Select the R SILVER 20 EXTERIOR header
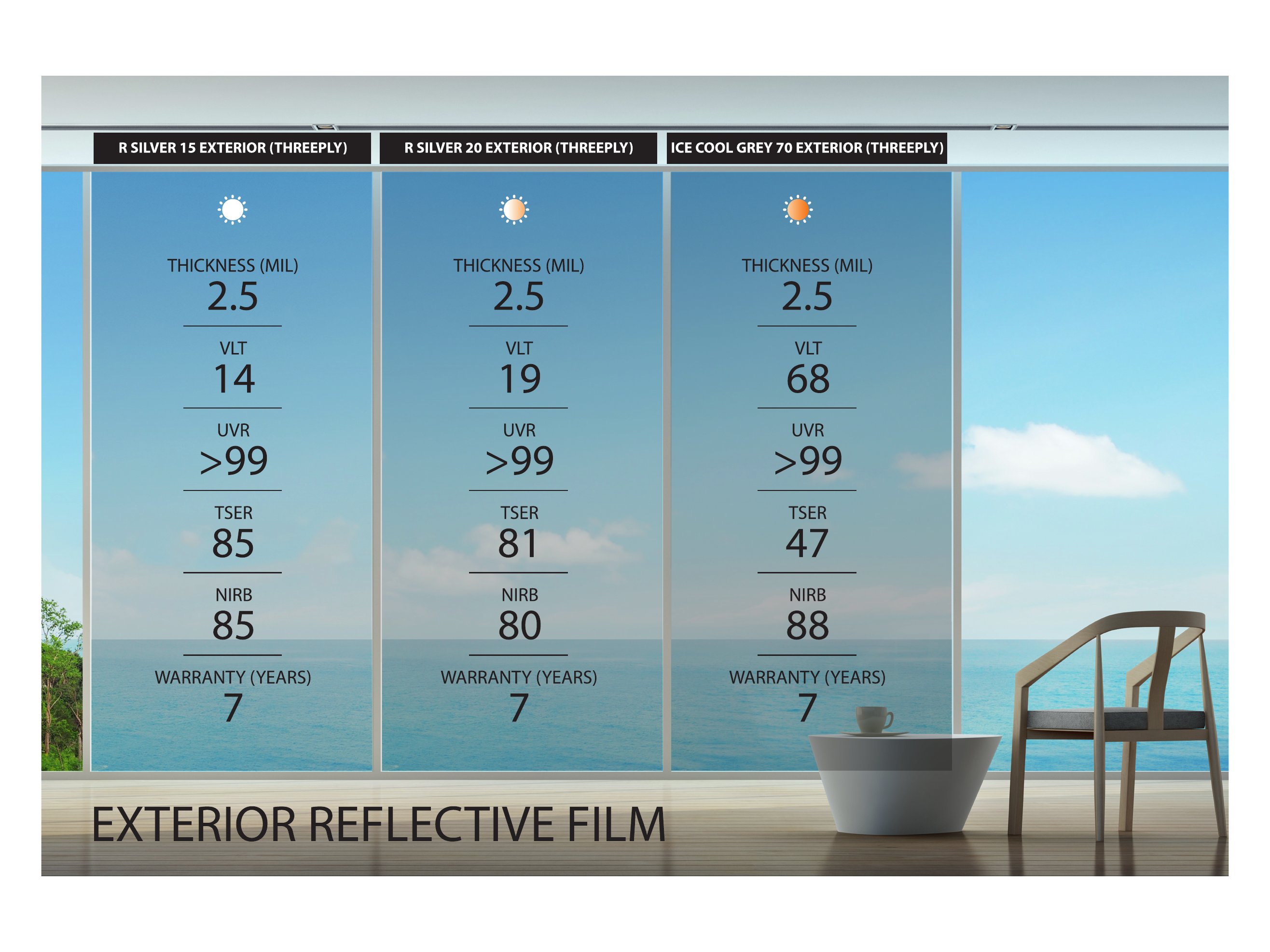This screenshot has width=1270, height=952. (518, 148)
